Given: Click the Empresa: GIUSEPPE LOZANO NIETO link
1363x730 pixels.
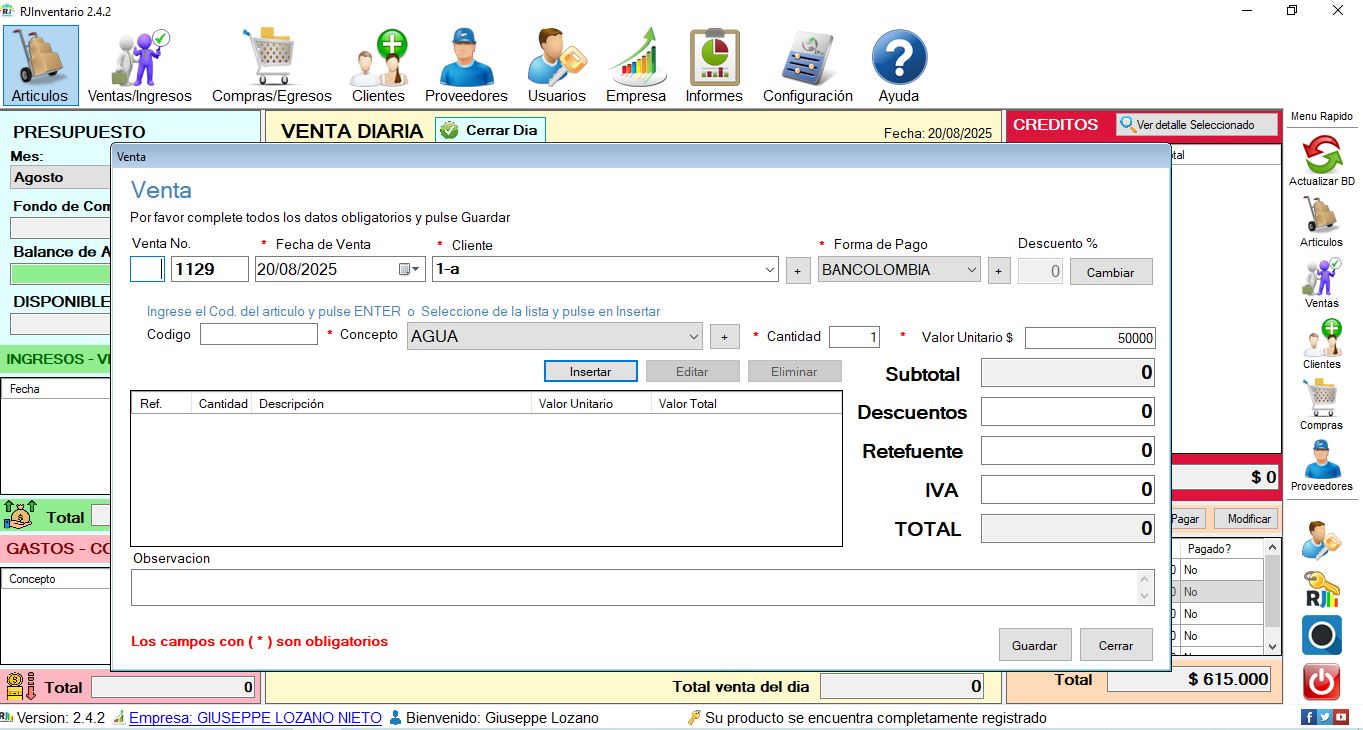Looking at the screenshot, I should pos(255,718).
